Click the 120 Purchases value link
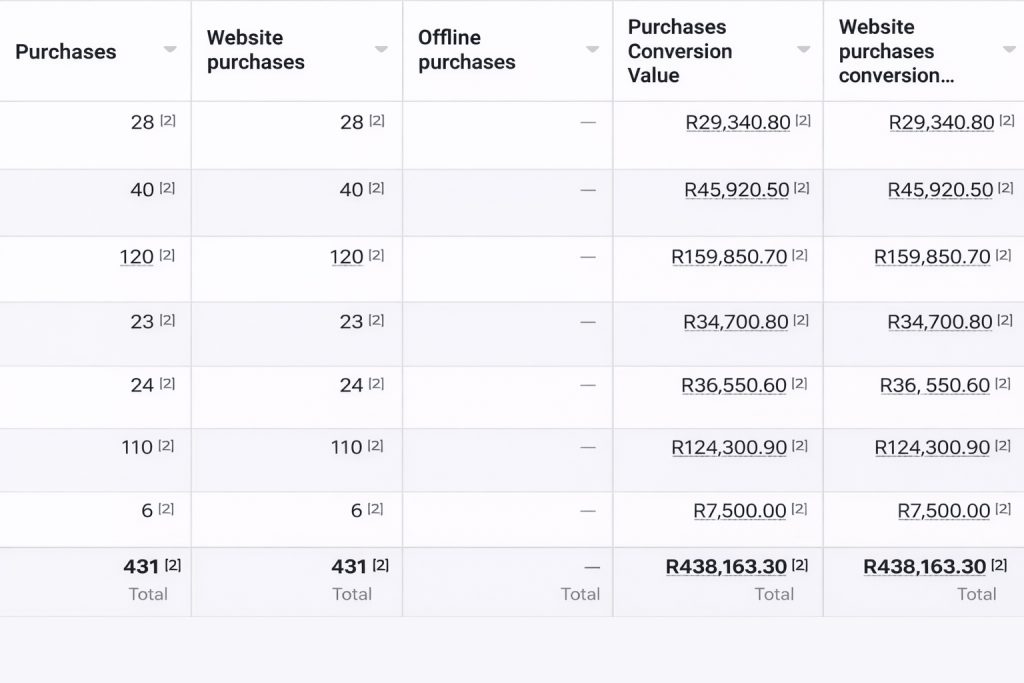Image resolution: width=1024 pixels, height=683 pixels. 137,257
